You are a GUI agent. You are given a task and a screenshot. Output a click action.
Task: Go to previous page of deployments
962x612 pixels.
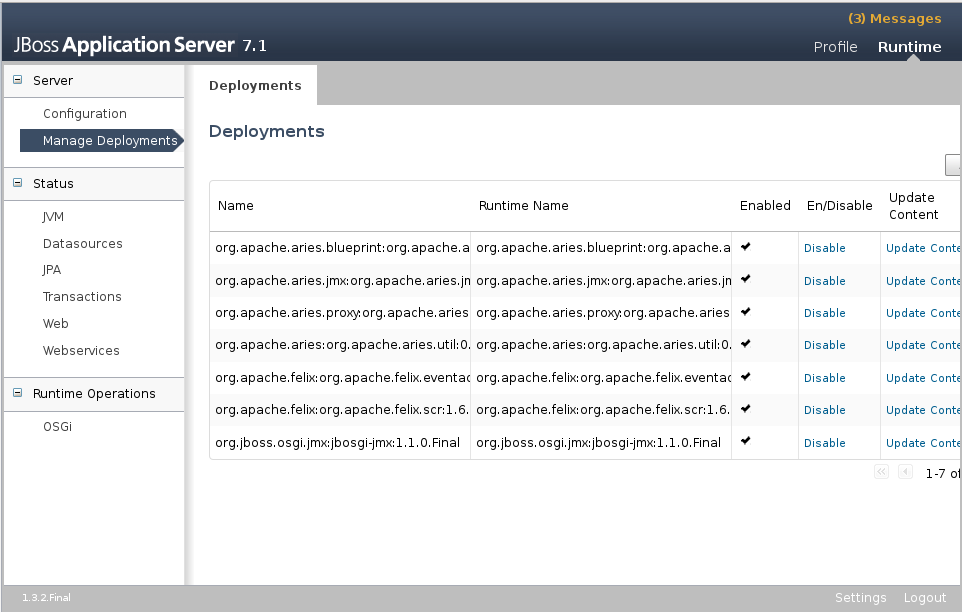pyautogui.click(x=905, y=472)
